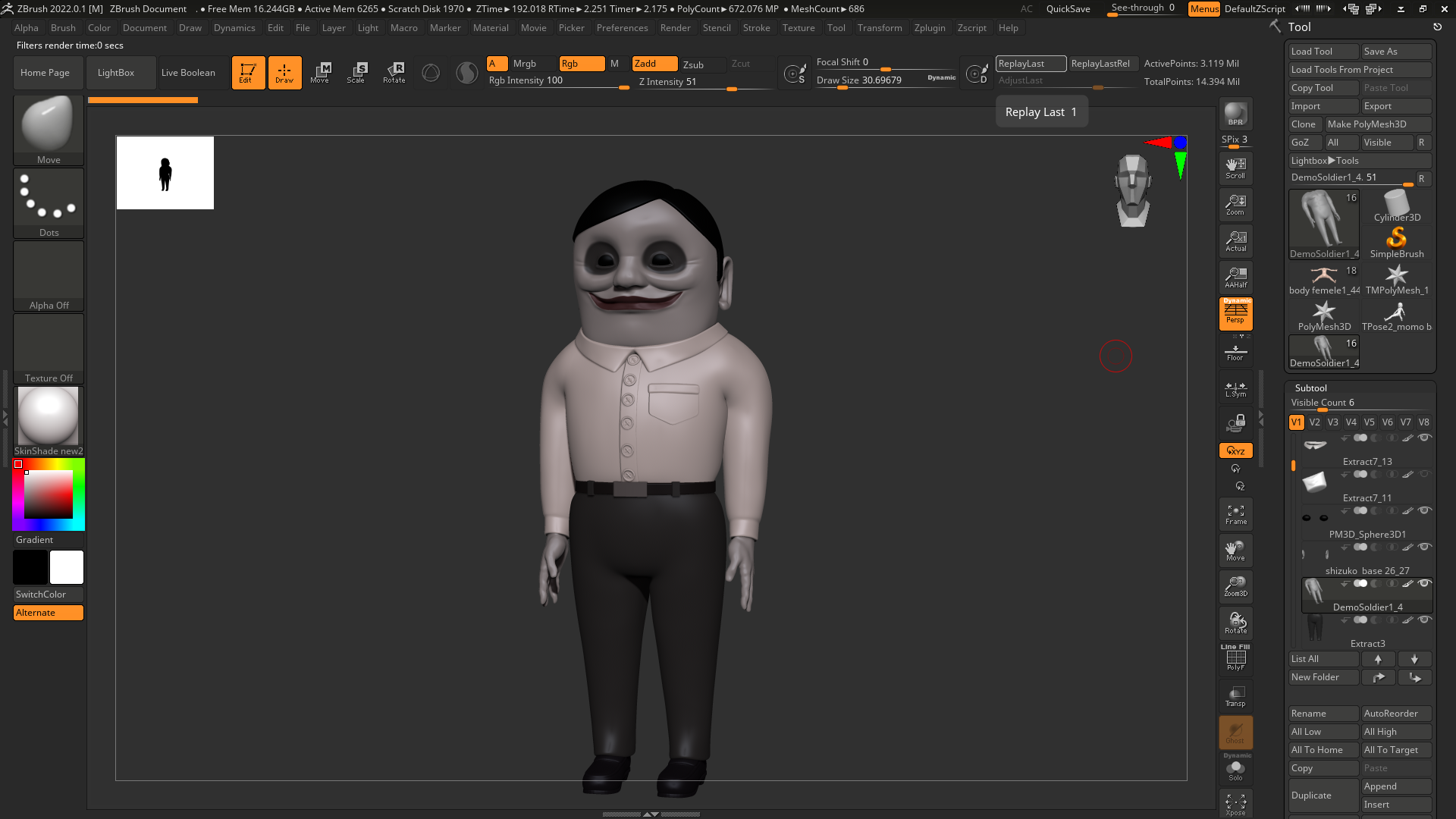Open the Zplugin menu
Viewport: 1456px width, 819px height.
tap(929, 28)
